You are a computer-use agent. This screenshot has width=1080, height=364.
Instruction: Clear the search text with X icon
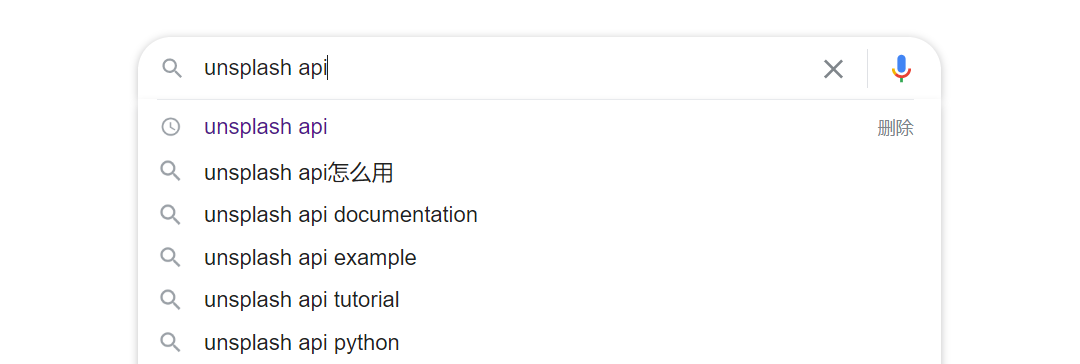coord(833,69)
